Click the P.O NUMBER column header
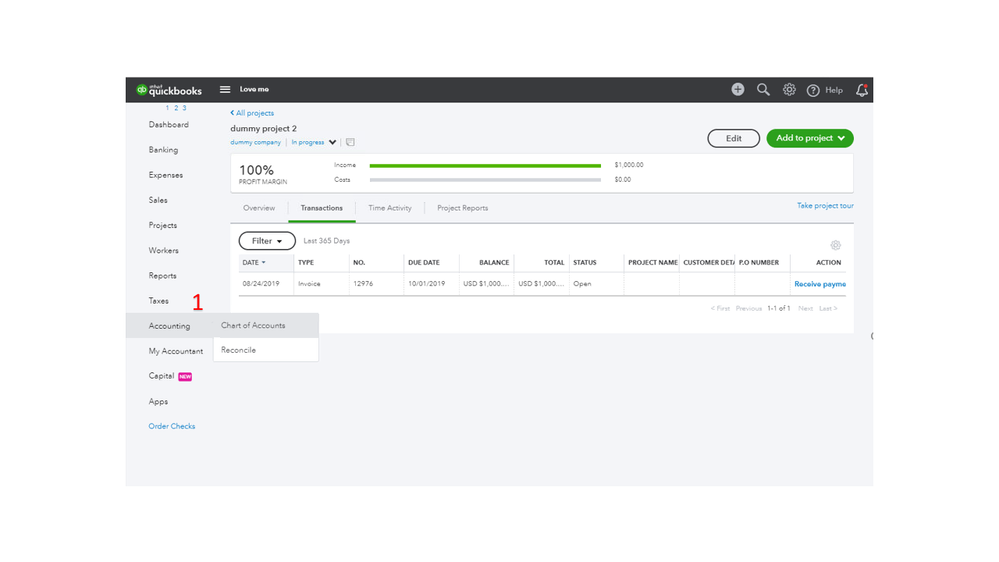 (759, 263)
